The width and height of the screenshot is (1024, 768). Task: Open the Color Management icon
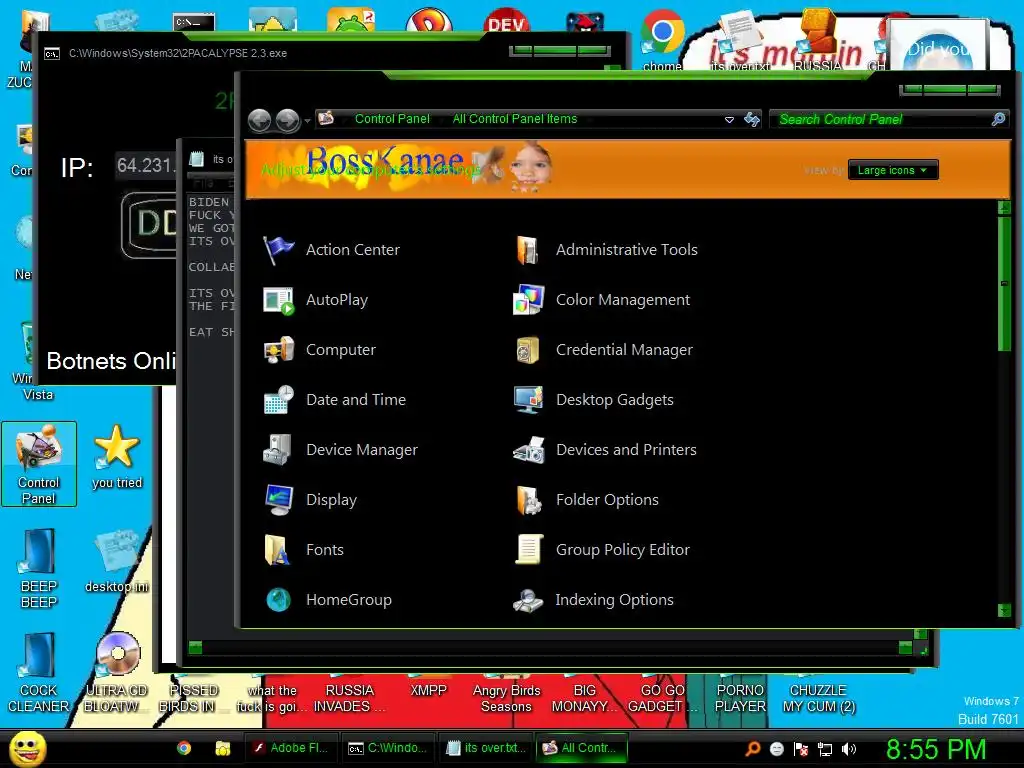point(528,300)
